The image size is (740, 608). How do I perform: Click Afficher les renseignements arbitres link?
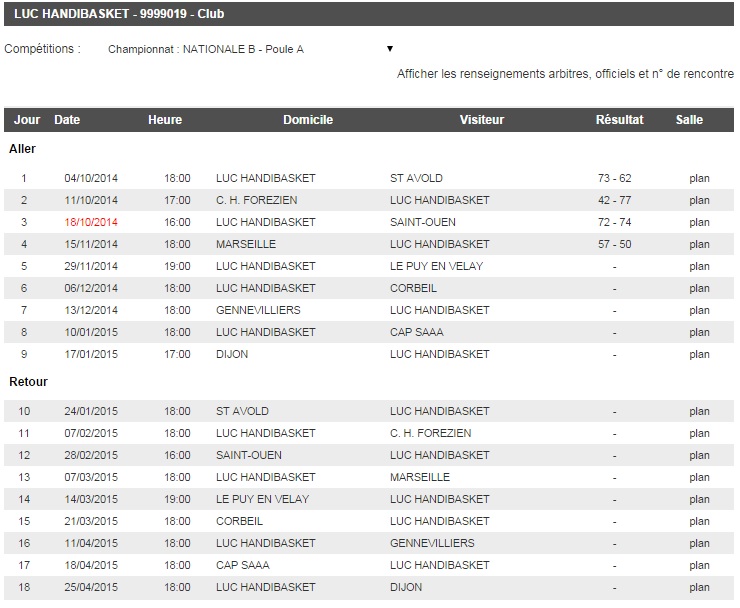pos(565,74)
